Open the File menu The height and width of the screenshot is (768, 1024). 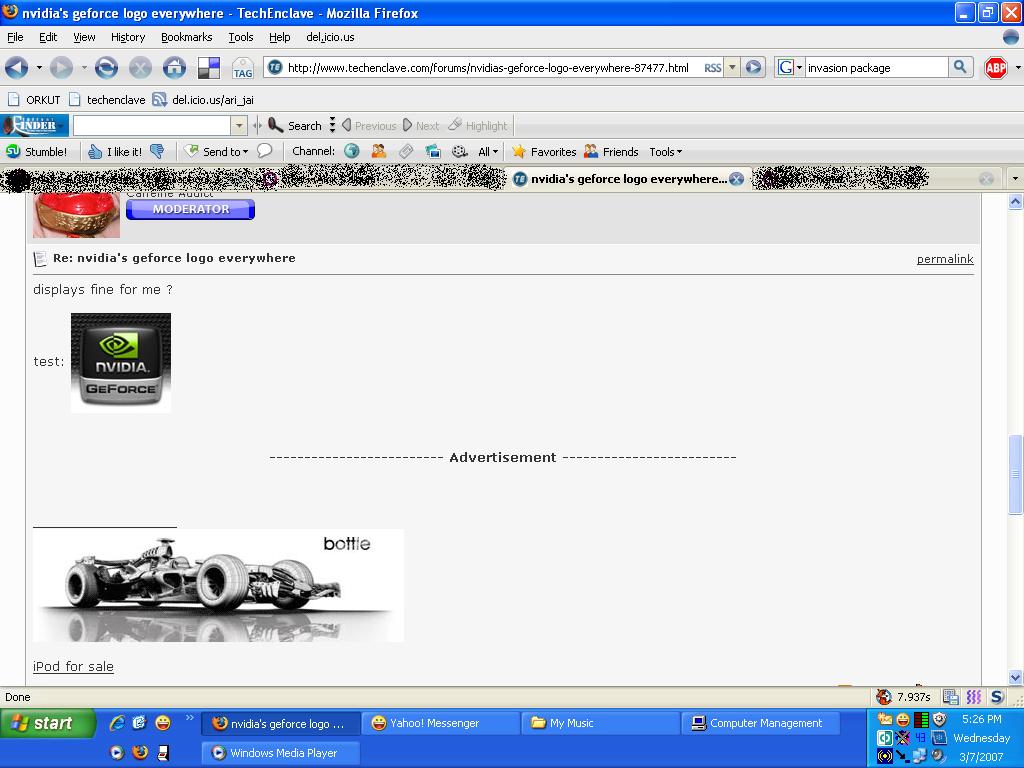pyautogui.click(x=15, y=37)
